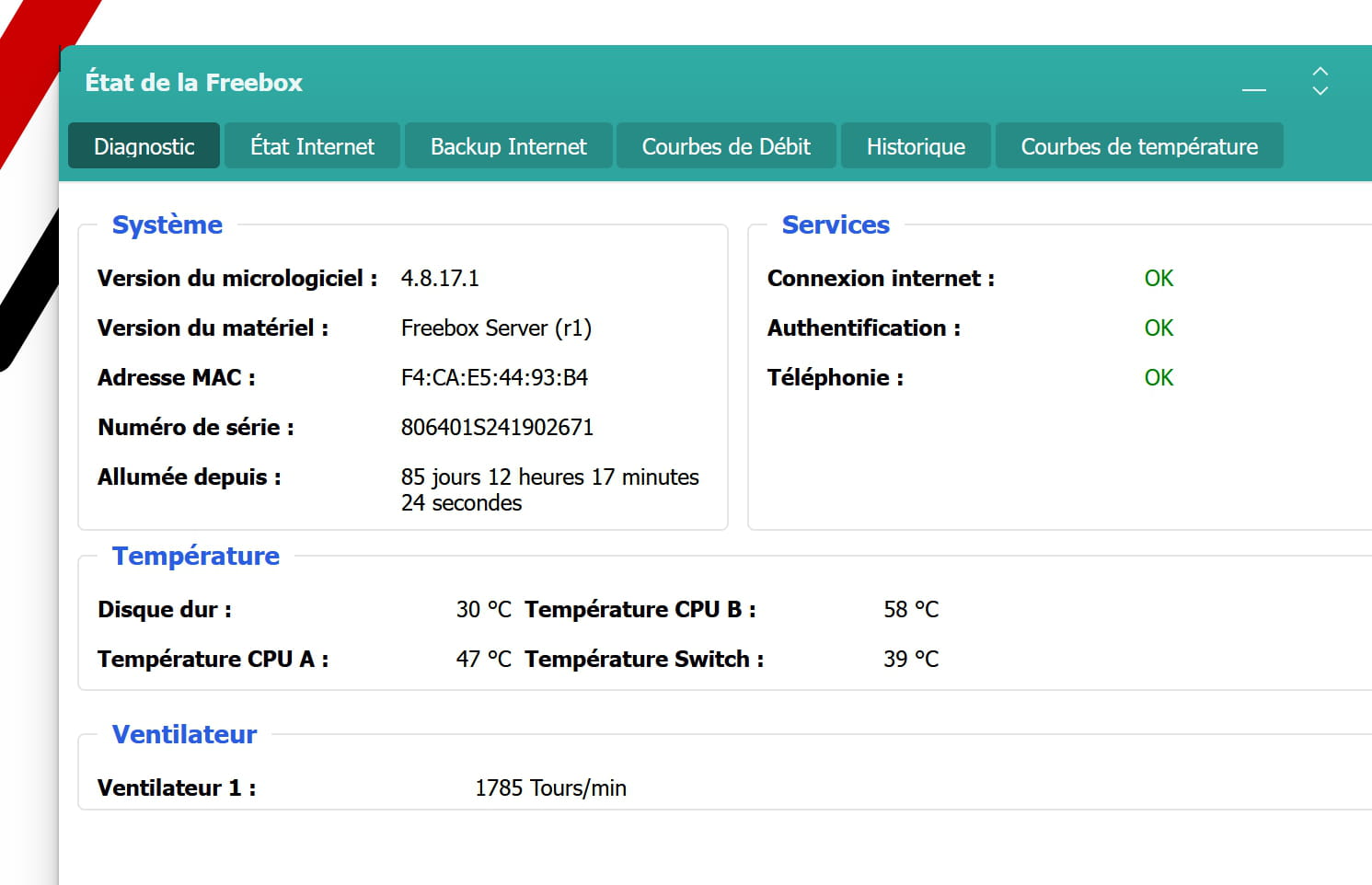Open the Backup Internet tab
Viewport: 1372px width, 885px height.
coord(508,146)
